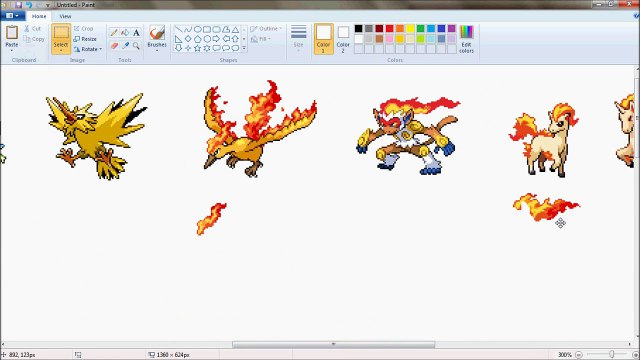Choose the Down arrow shape
This screenshot has height=360, width=640.
tap(178, 48)
